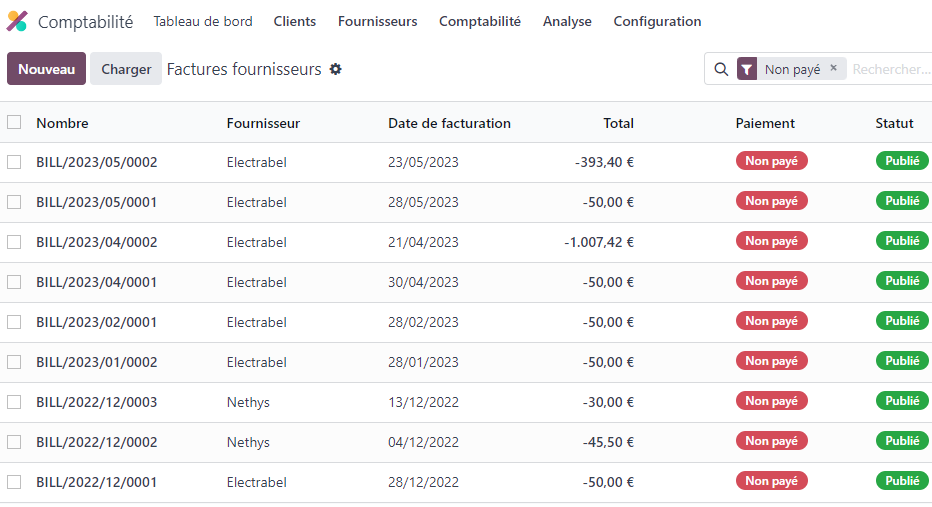Click the search input field
The height and width of the screenshot is (507, 932).
(890, 69)
